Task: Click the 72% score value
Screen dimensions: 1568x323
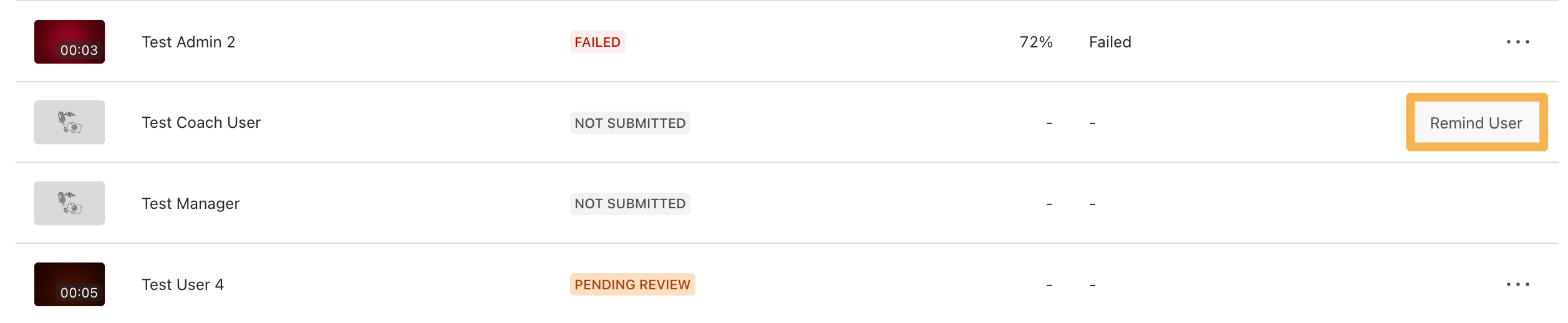Action: (1035, 42)
